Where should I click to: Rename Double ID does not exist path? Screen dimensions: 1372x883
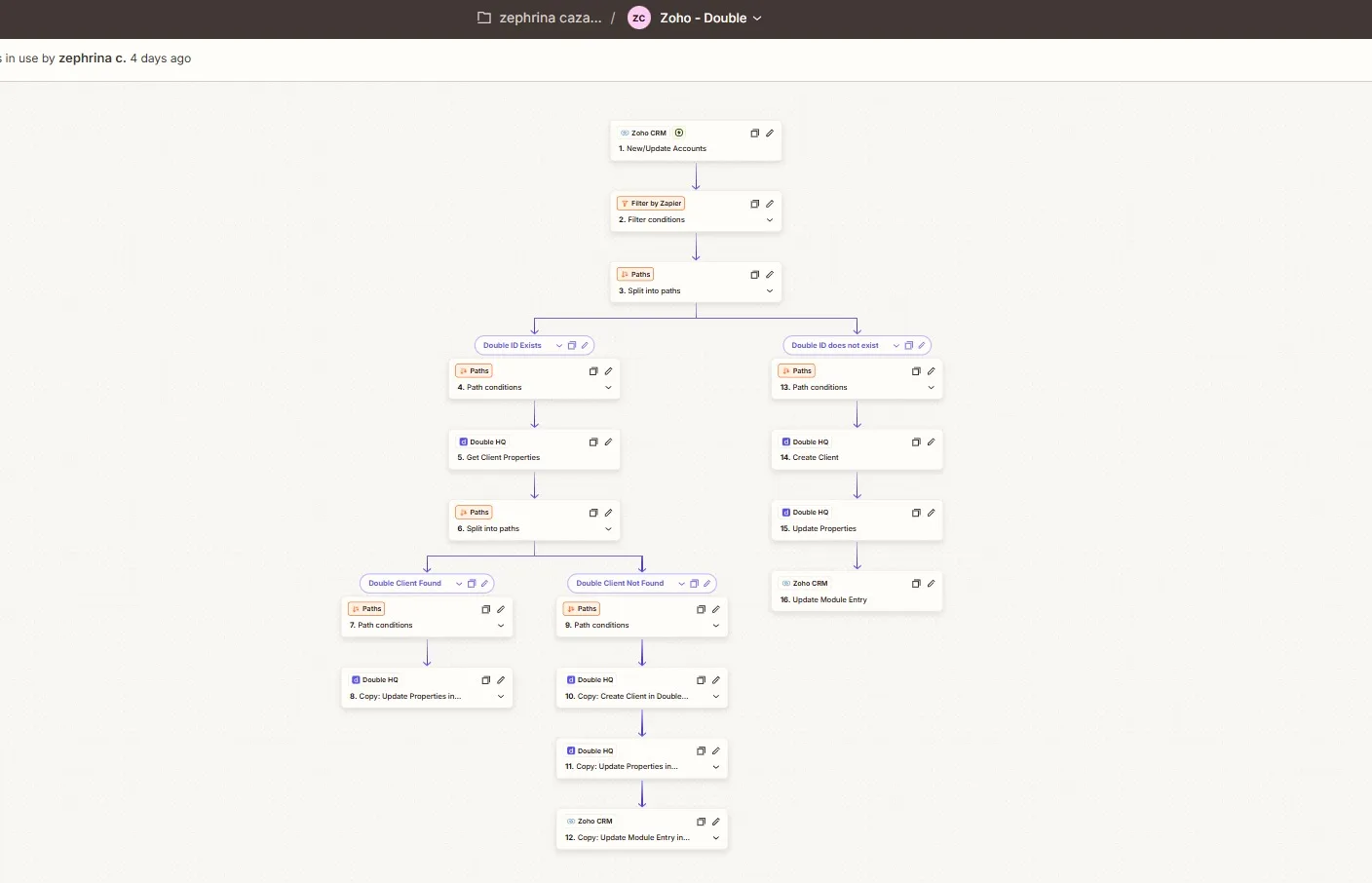point(922,346)
